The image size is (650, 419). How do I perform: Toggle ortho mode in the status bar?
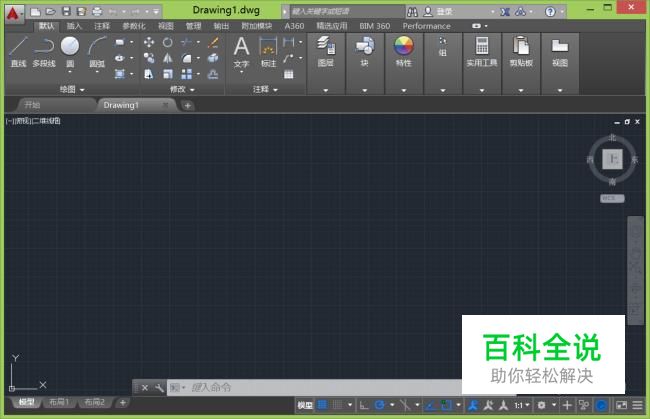[x=364, y=405]
